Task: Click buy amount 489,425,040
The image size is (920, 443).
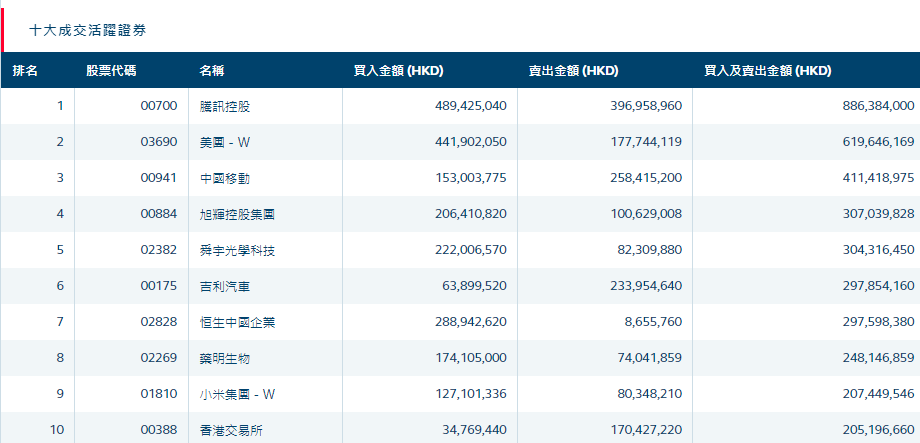Action: point(471,106)
